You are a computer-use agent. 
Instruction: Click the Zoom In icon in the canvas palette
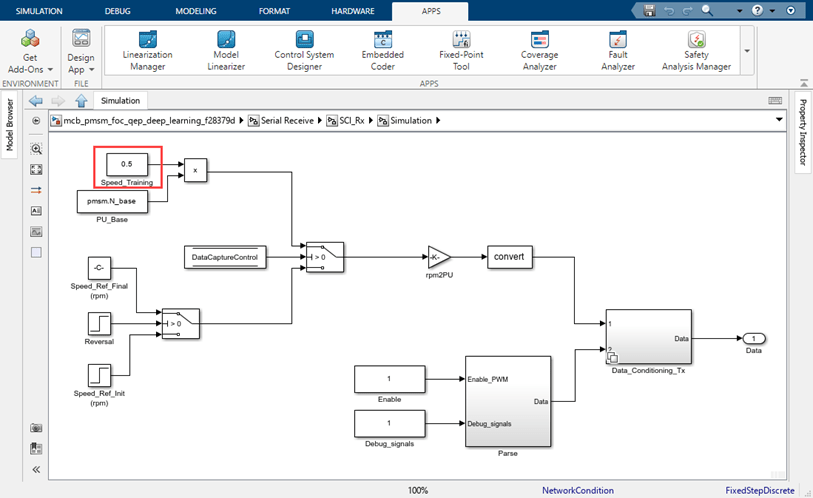(37, 148)
